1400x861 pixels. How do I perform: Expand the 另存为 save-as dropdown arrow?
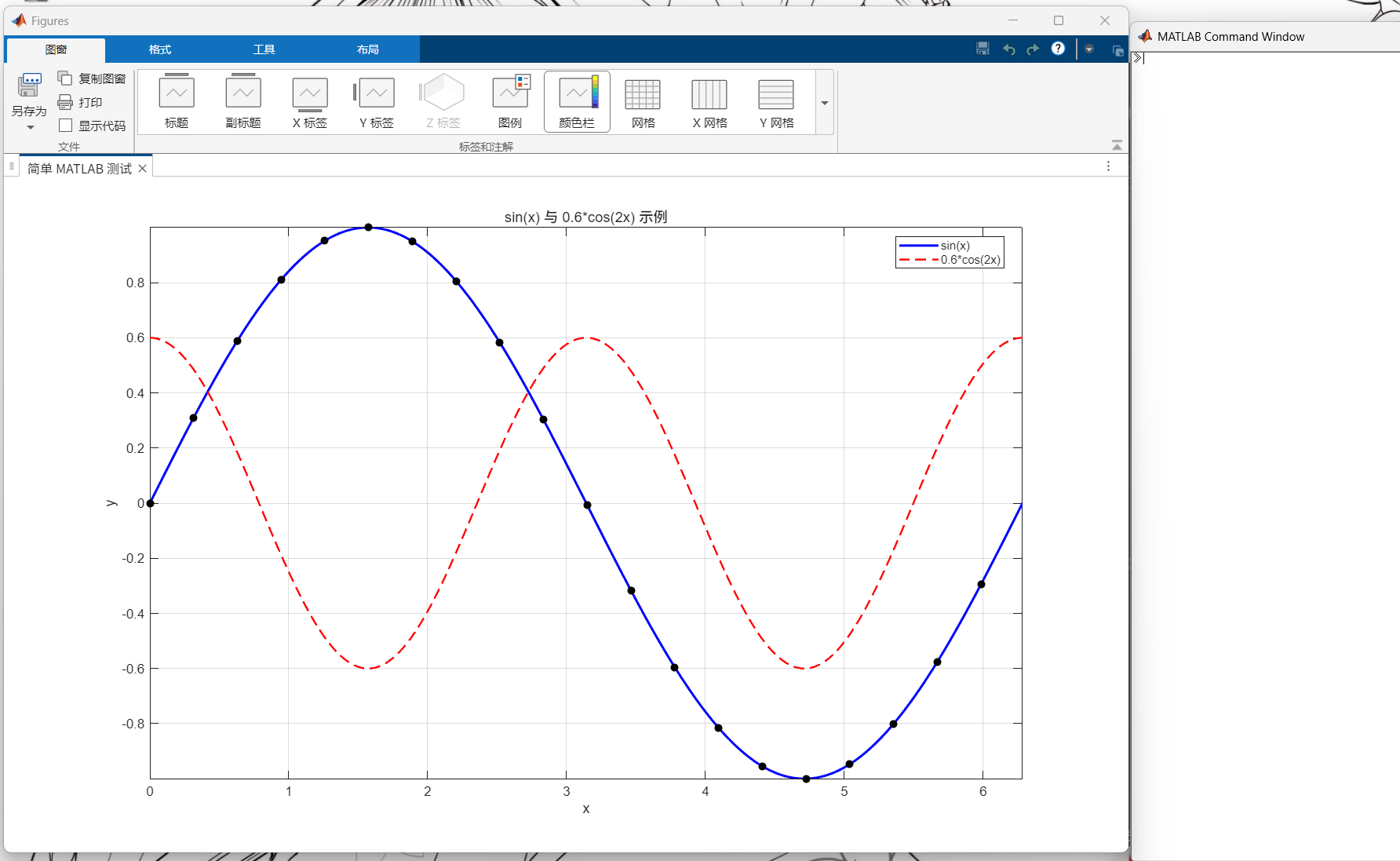(x=30, y=127)
